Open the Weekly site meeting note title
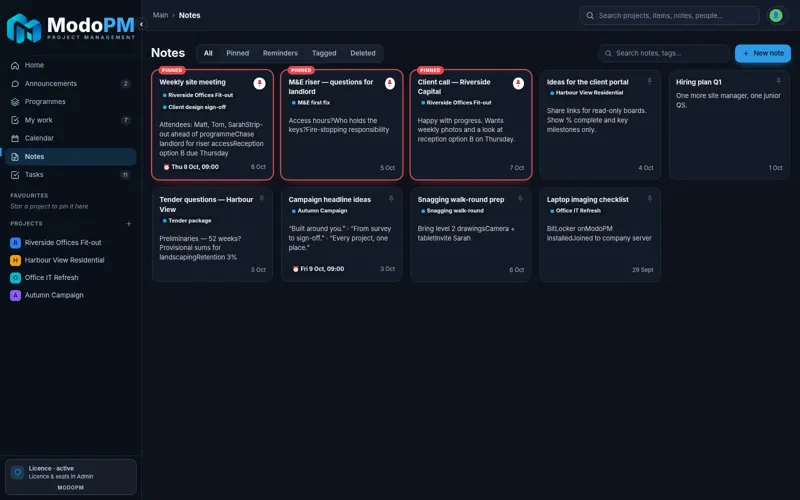Screen dimensions: 800x500 click(x=192, y=82)
